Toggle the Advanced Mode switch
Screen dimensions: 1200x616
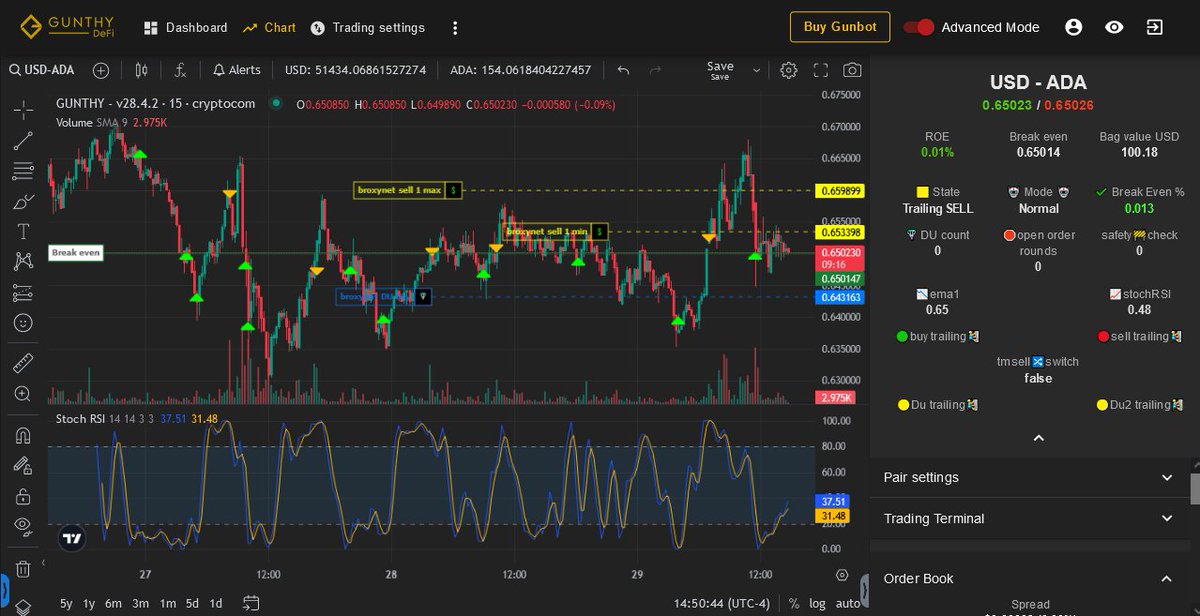point(918,27)
